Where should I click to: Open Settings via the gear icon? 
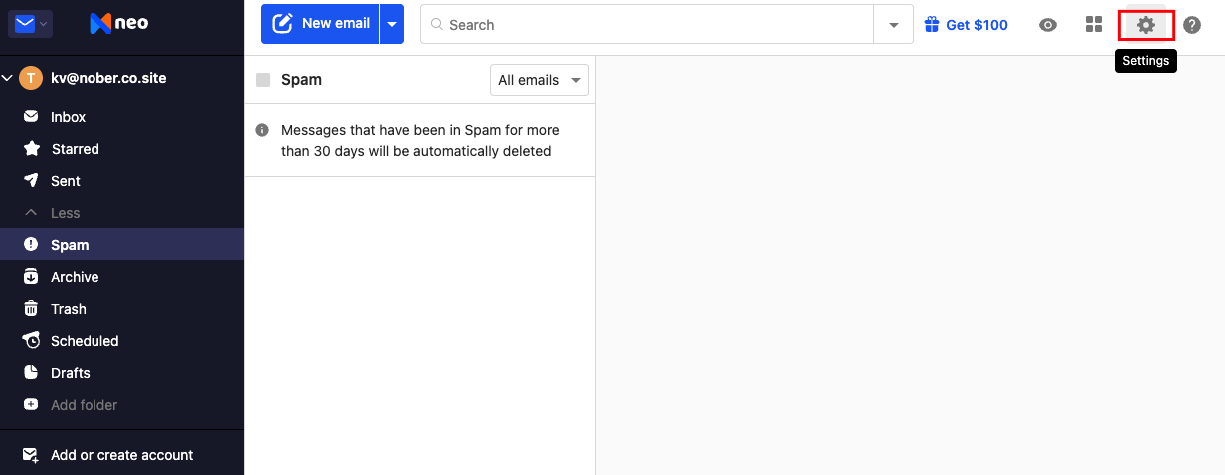pyautogui.click(x=1146, y=25)
